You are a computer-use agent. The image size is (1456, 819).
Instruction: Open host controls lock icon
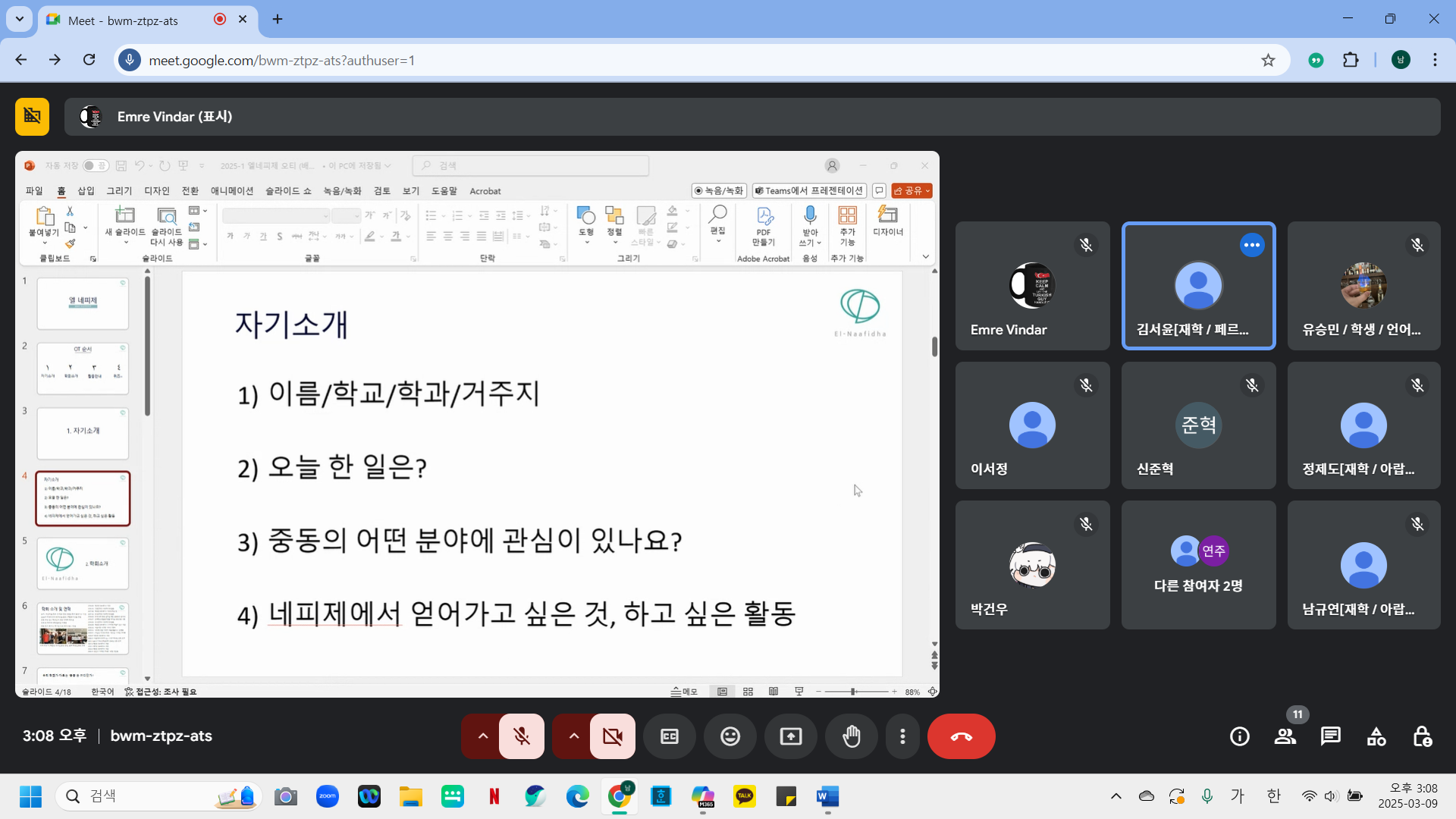[x=1422, y=736]
